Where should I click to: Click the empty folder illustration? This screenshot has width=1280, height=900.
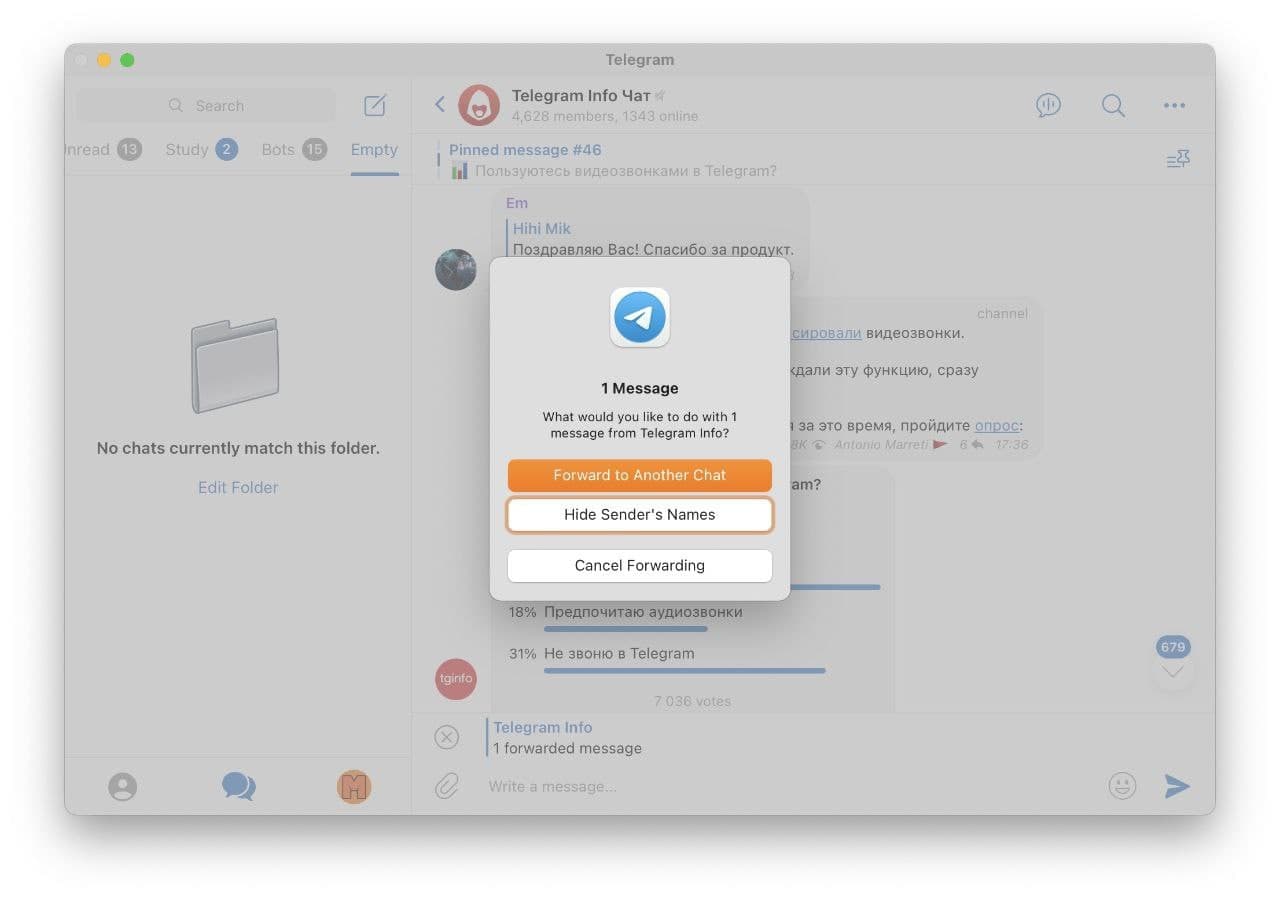click(x=235, y=366)
